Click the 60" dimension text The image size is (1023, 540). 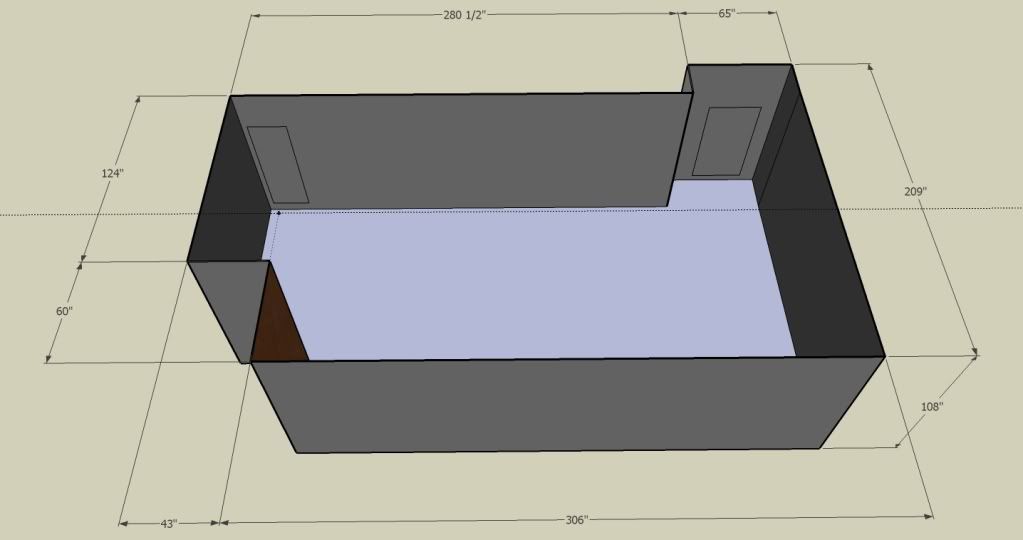tap(64, 311)
